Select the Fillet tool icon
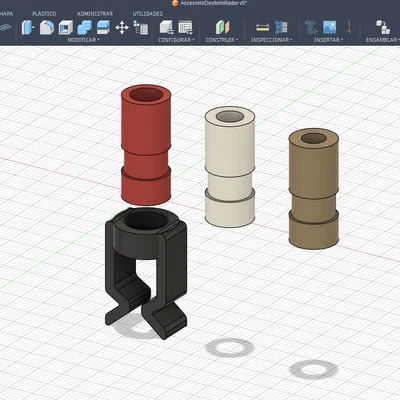The width and height of the screenshot is (400, 400). tap(47, 27)
